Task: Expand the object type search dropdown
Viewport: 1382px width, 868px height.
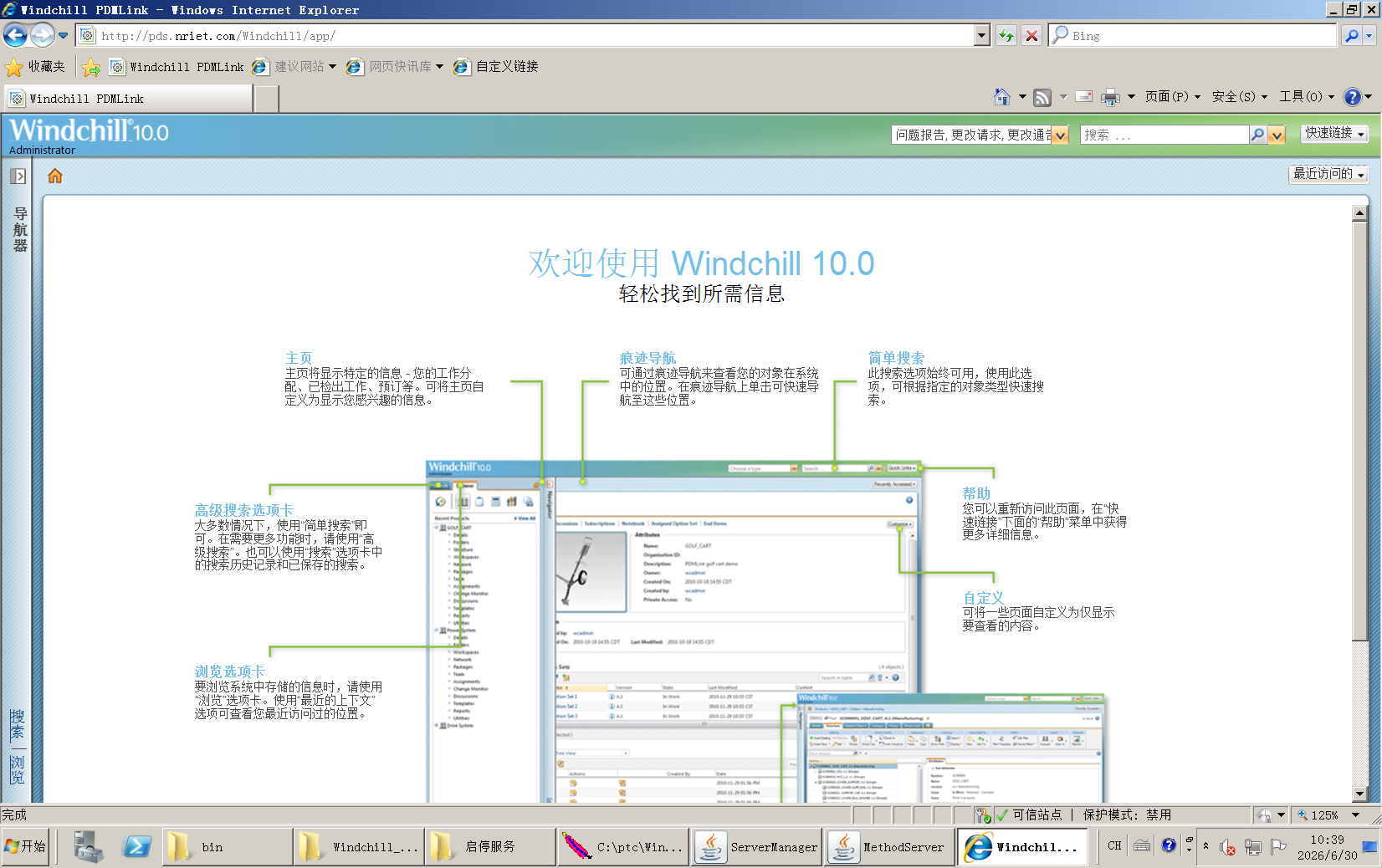Action: 1061,135
